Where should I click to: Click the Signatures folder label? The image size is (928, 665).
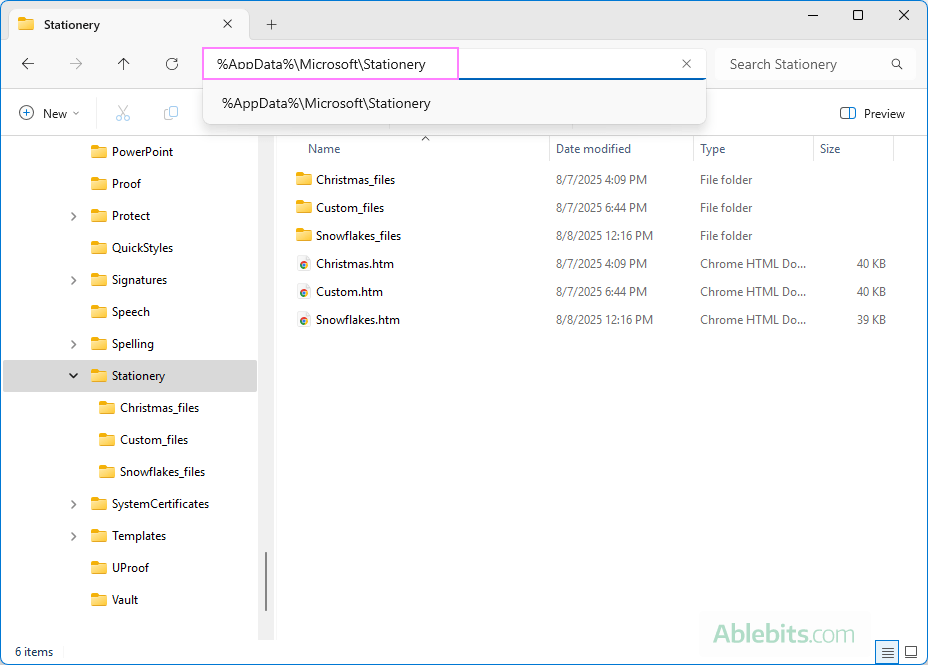[139, 280]
